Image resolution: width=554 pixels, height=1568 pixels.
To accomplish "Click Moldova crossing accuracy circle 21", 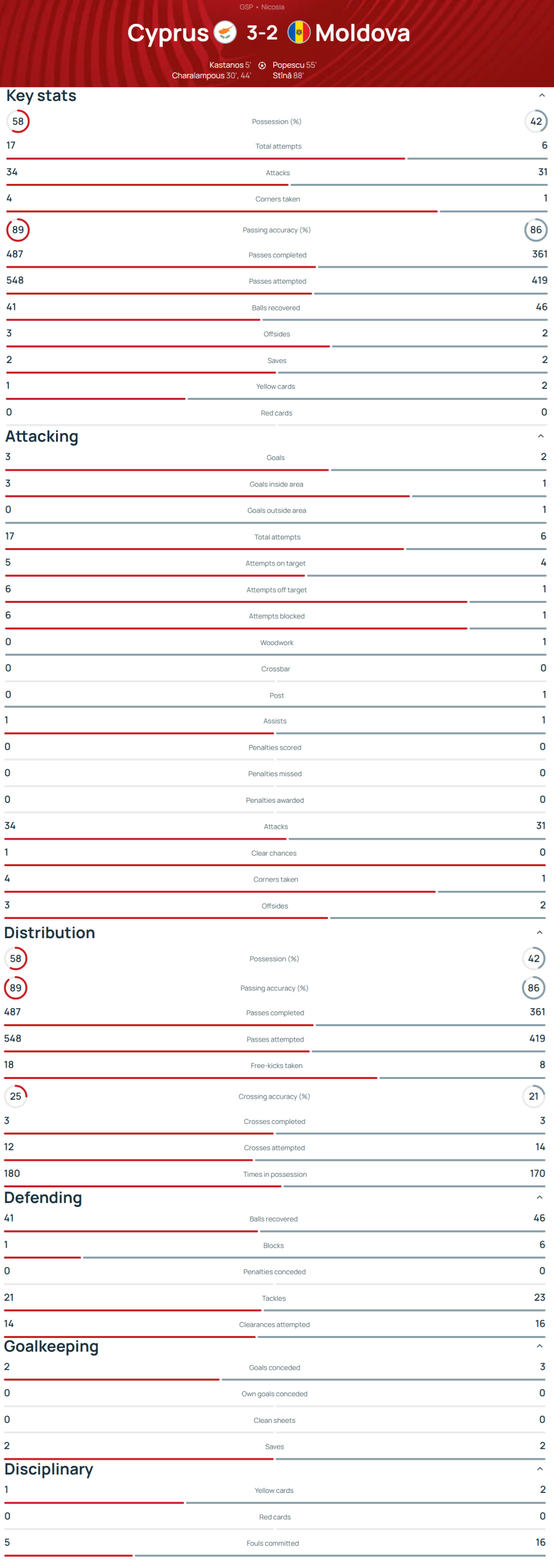I will [x=534, y=1096].
